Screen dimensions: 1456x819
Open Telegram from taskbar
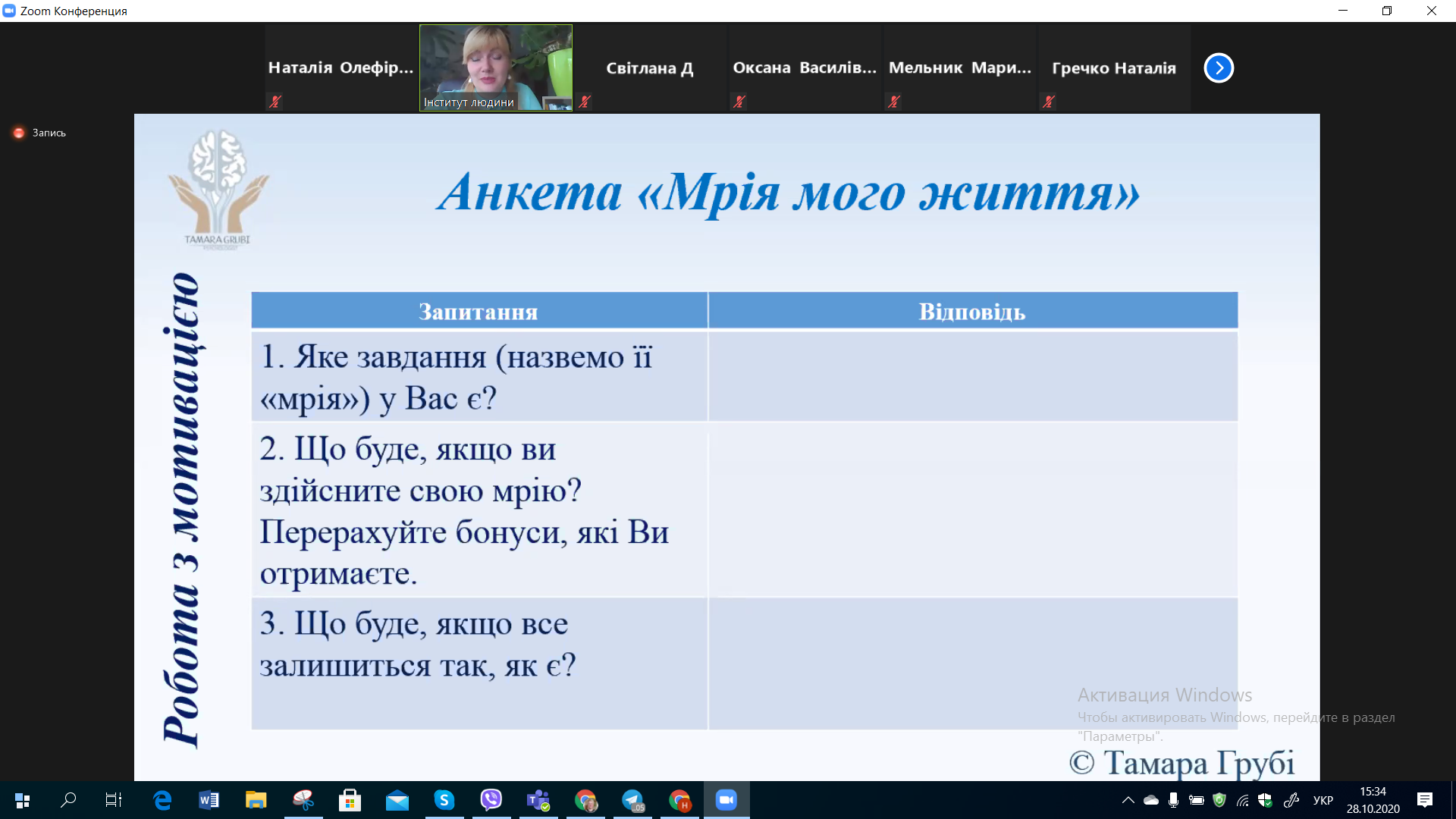(x=632, y=800)
